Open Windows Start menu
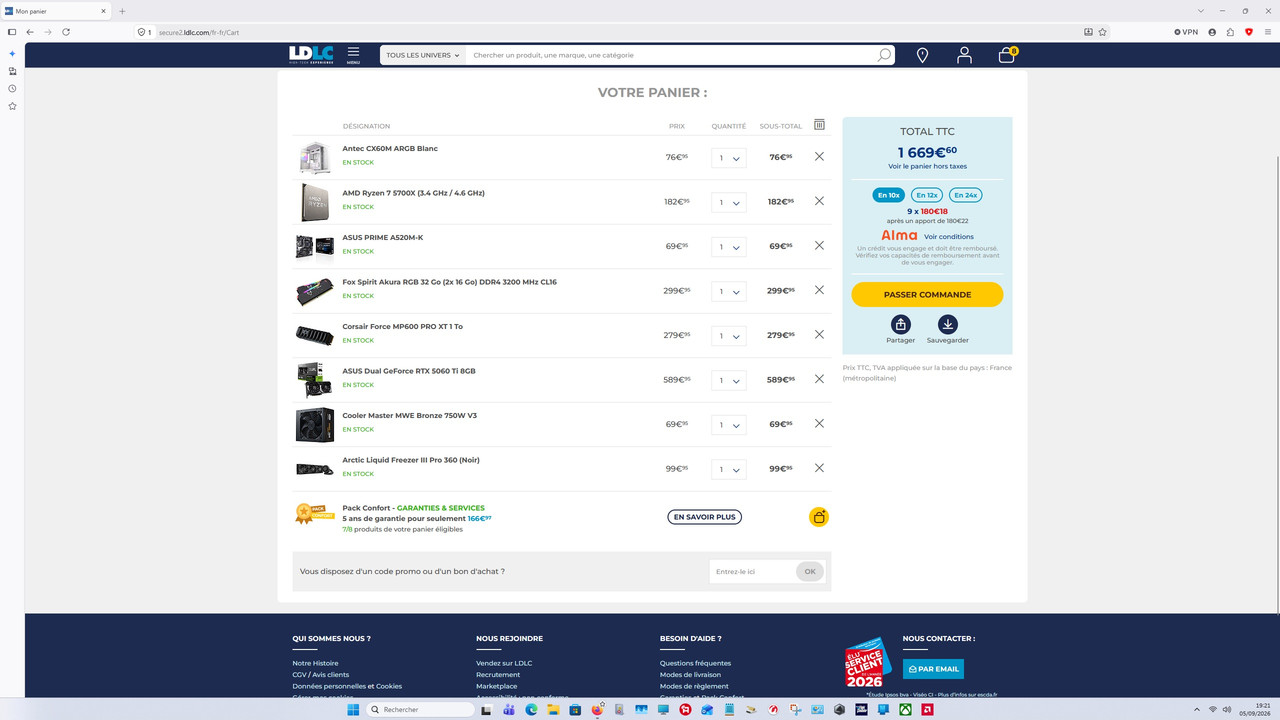 (x=352, y=709)
